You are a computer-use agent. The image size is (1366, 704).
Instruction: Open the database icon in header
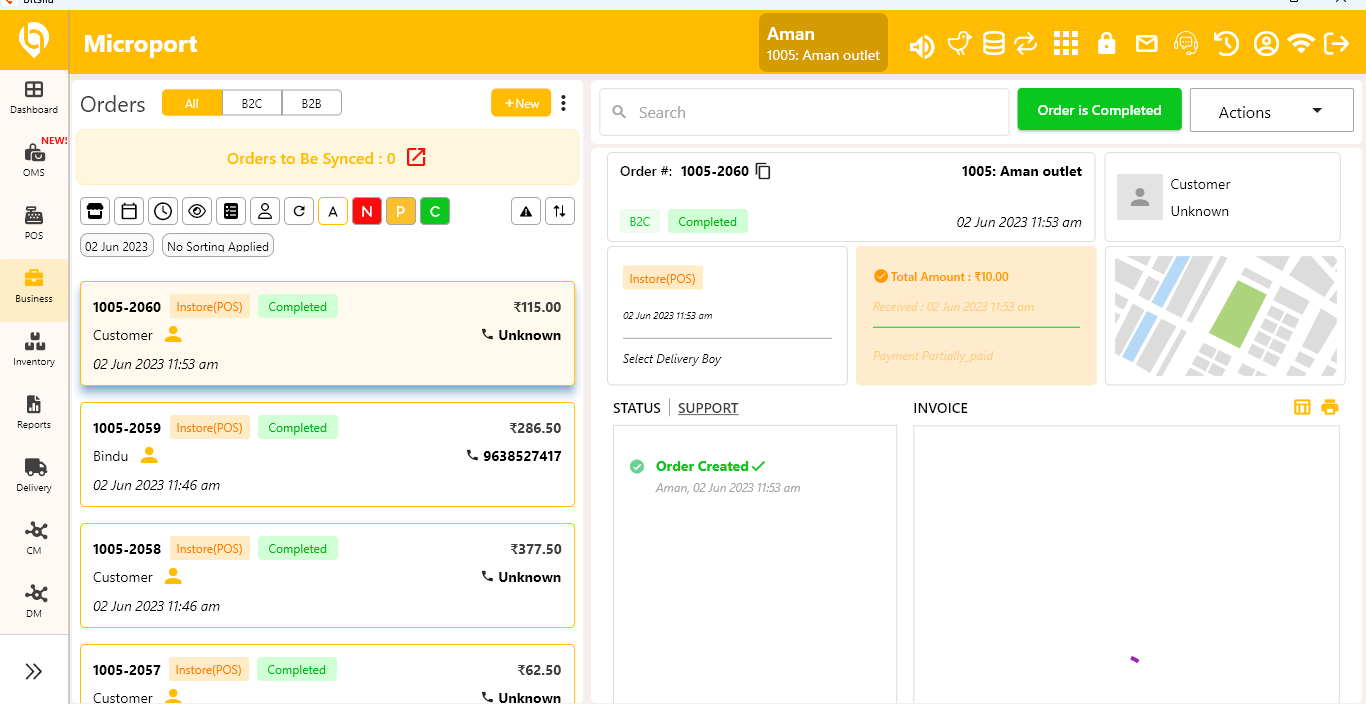point(993,43)
